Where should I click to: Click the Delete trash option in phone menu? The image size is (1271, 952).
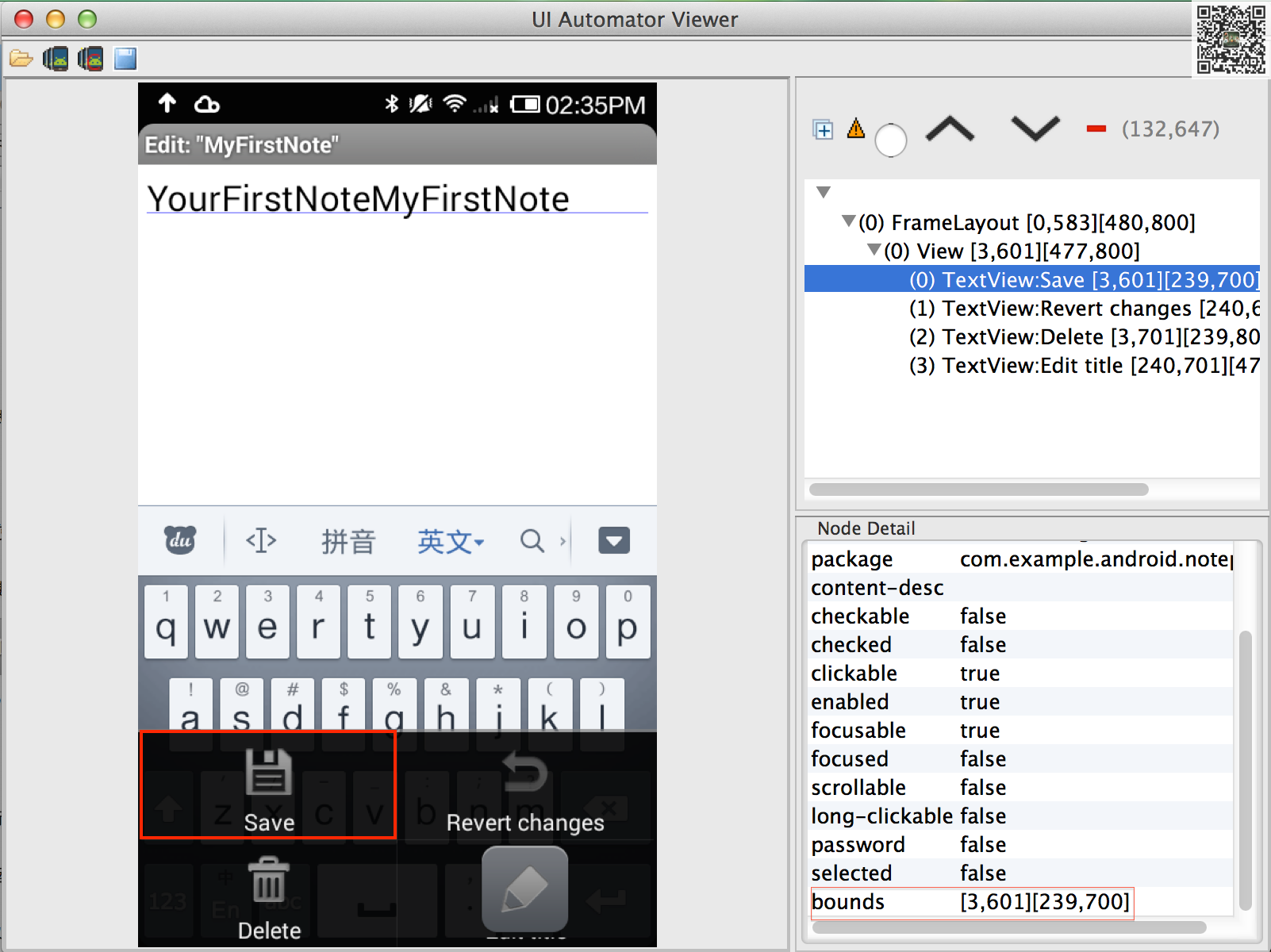point(268,894)
